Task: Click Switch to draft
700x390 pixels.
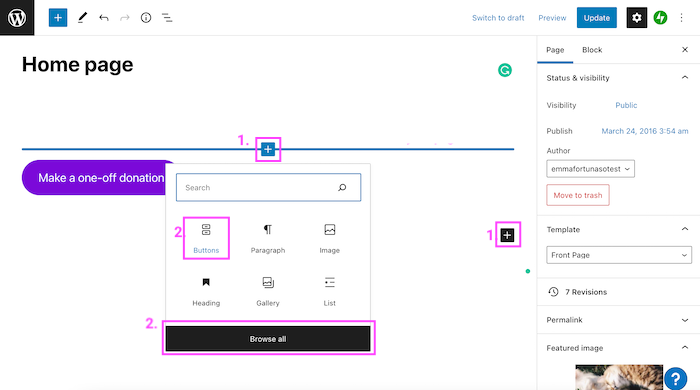Action: (x=498, y=18)
